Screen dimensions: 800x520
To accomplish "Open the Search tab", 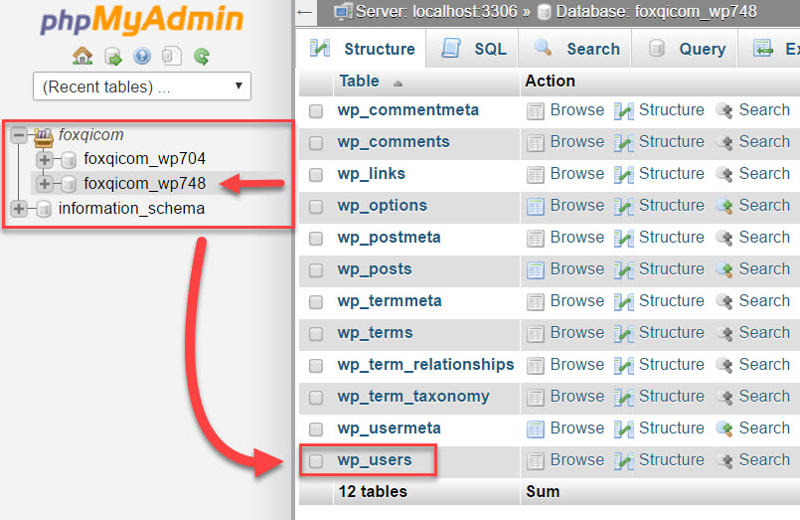I will 576,49.
